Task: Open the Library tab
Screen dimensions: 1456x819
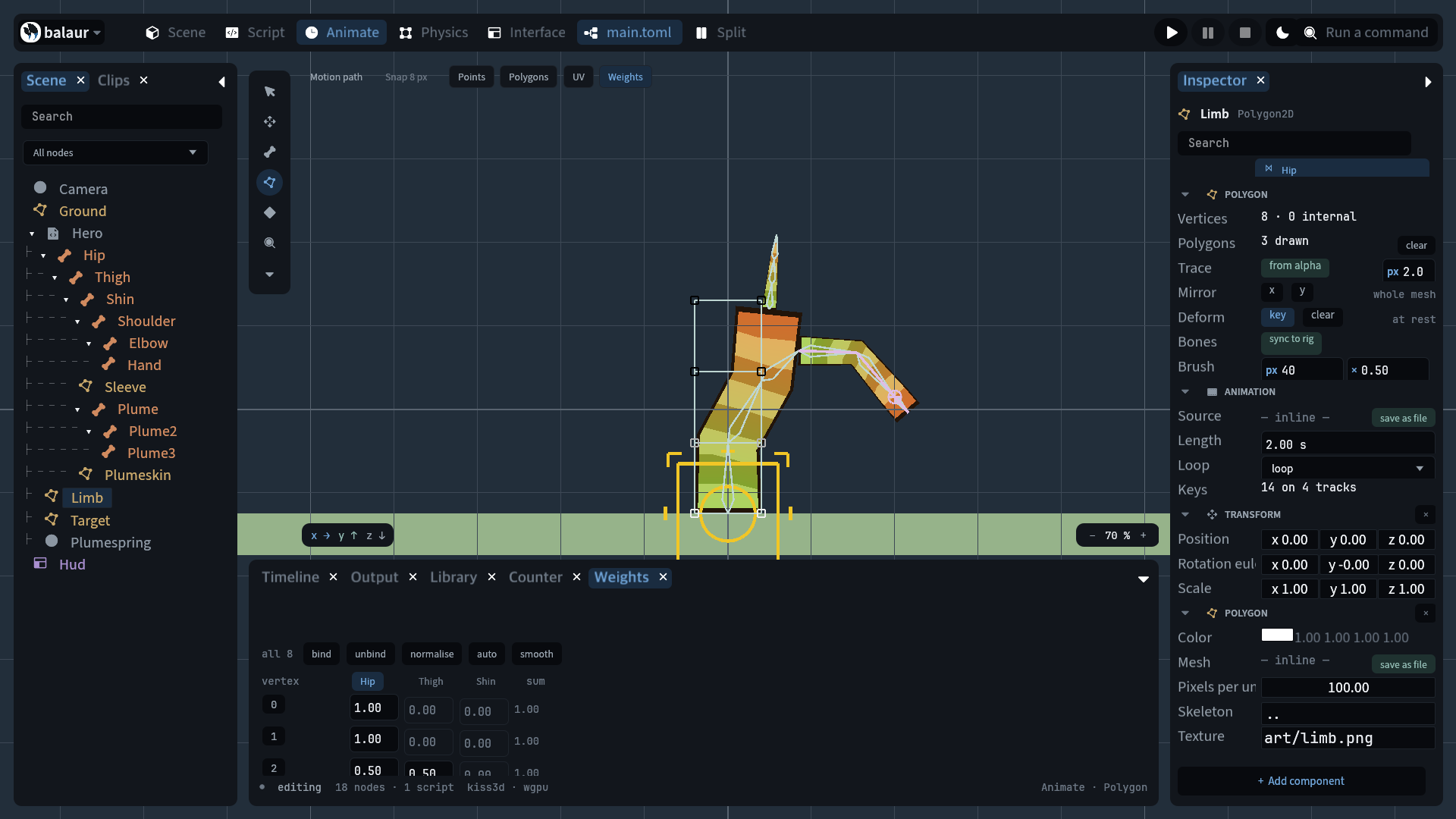Action: pyautogui.click(x=453, y=577)
